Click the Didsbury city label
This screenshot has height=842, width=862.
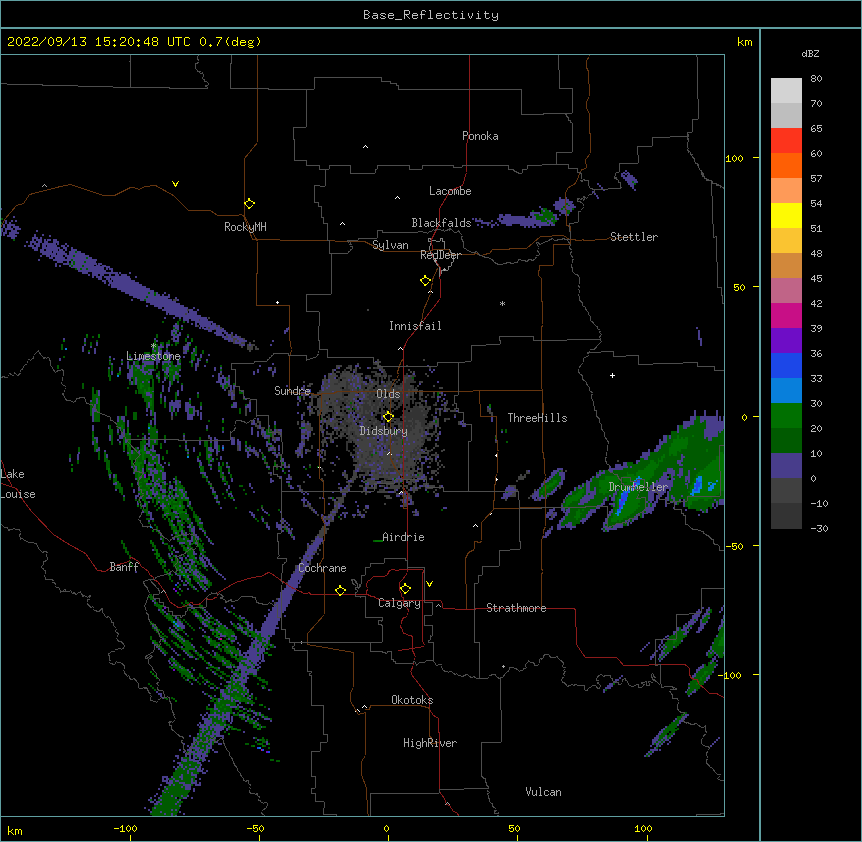384,431
